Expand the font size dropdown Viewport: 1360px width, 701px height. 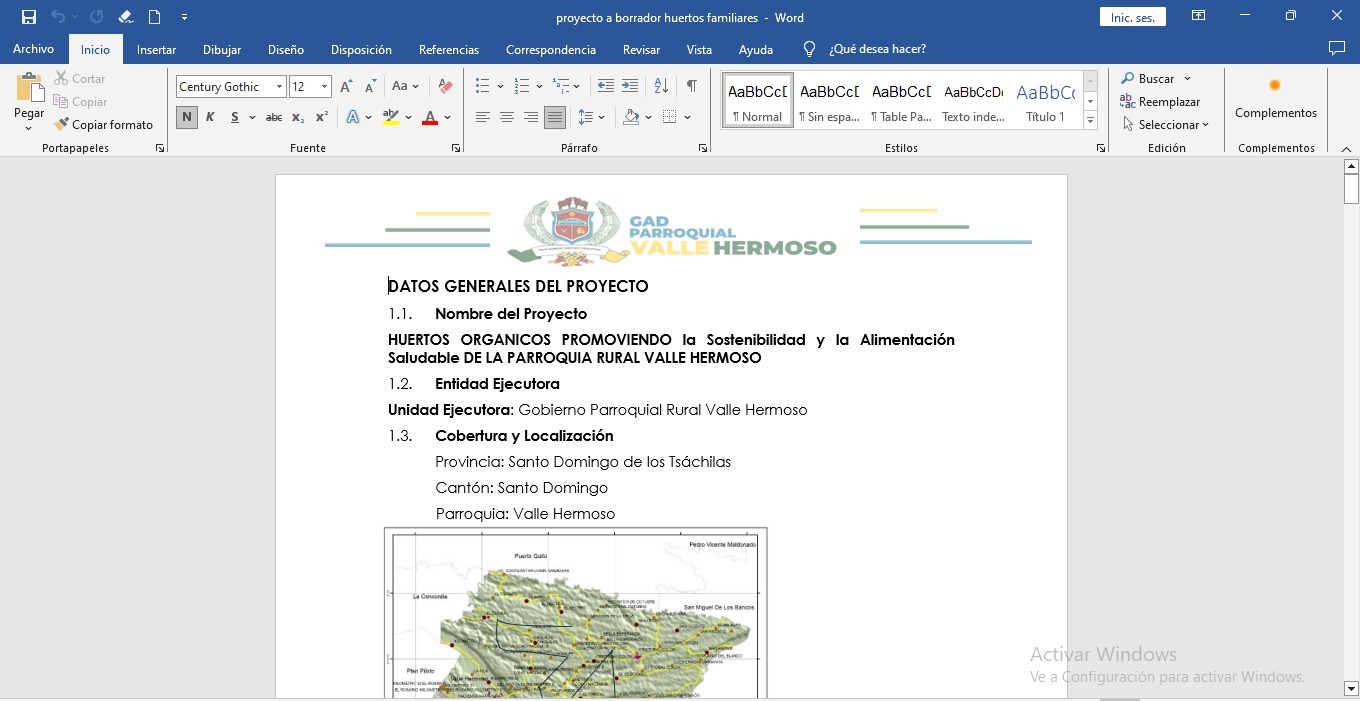pos(324,87)
